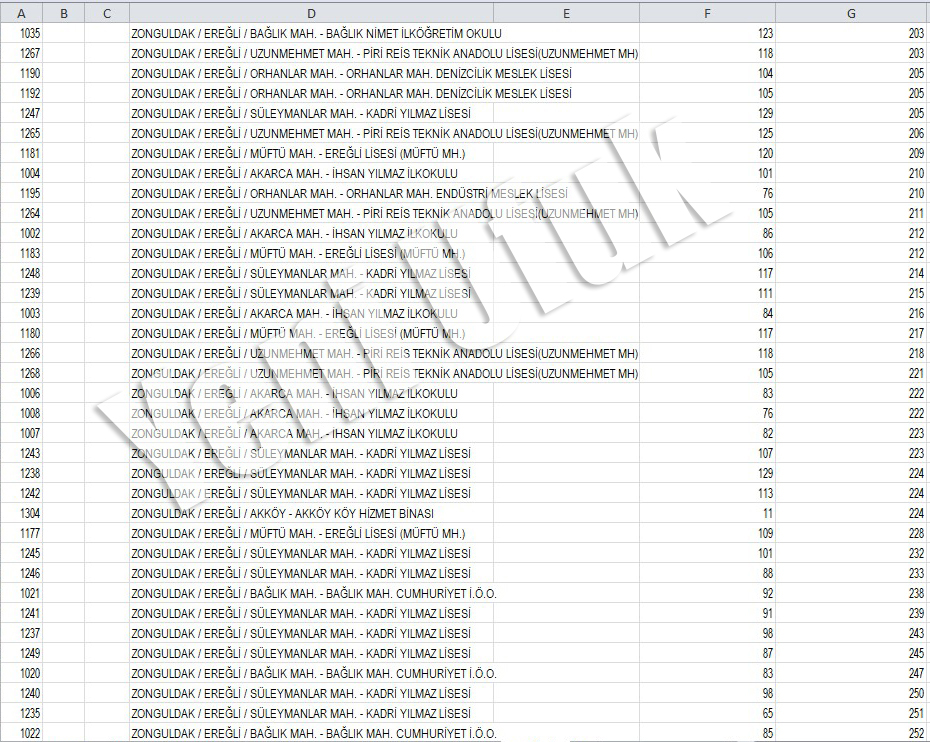Select the column F header
930x742 pixels.
[707, 13]
